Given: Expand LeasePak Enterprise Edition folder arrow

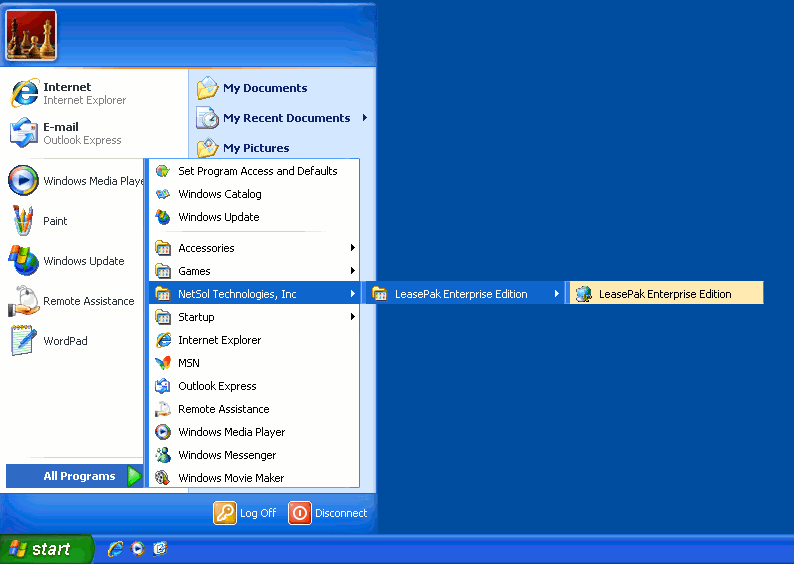Looking at the screenshot, I should (x=557, y=294).
